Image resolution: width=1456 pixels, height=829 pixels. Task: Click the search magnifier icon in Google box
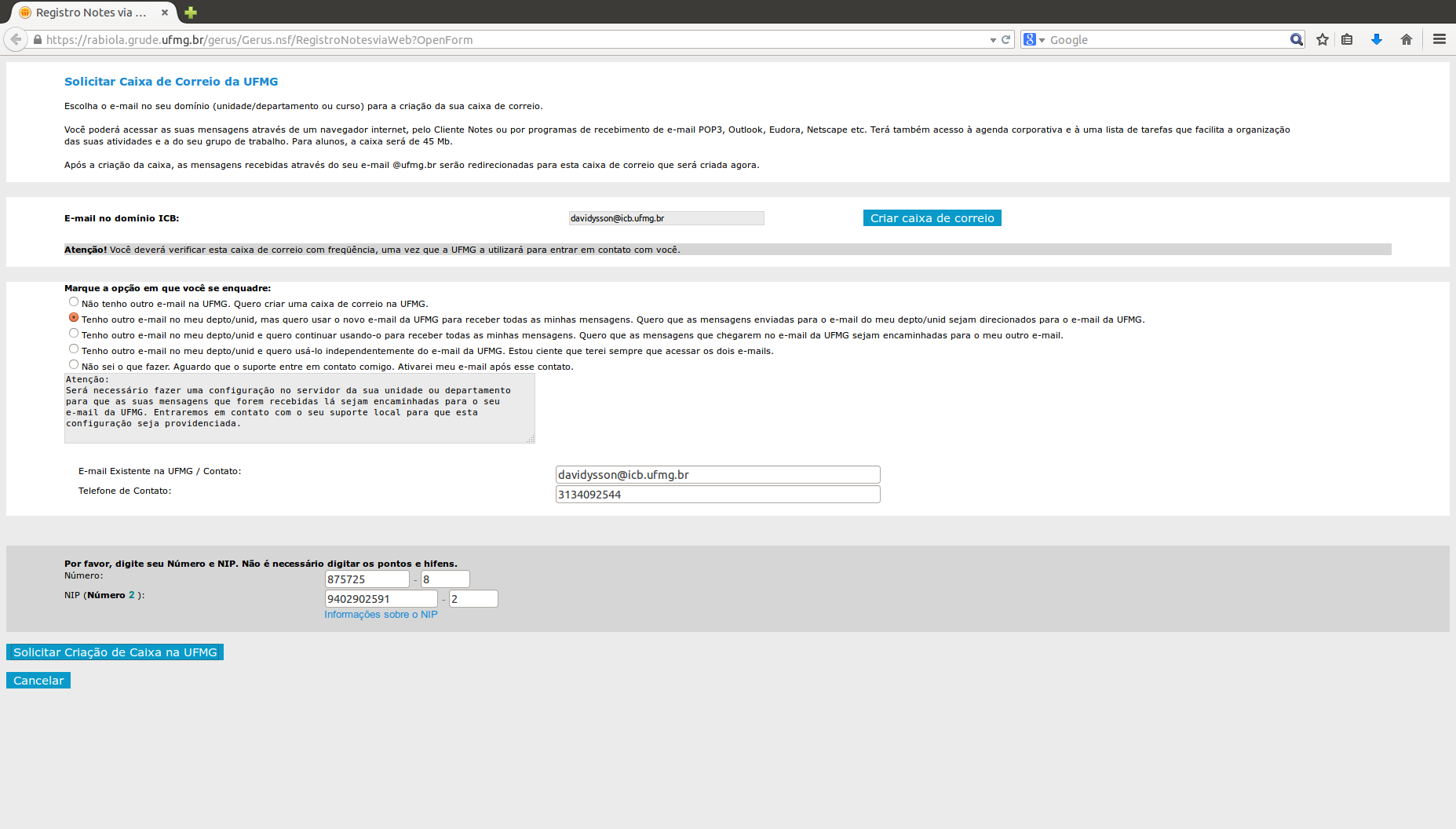coord(1296,39)
